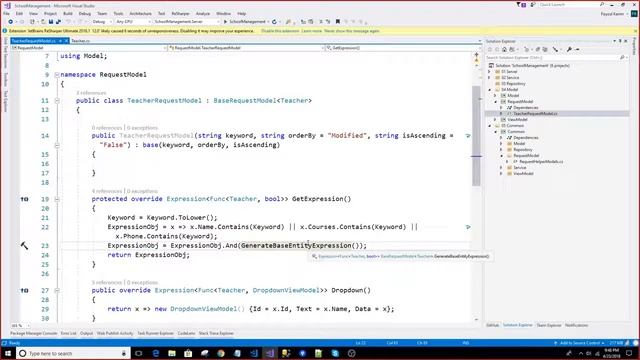Click the Disable this extension link
This screenshot has width=640, height=360.
tap(280, 31)
